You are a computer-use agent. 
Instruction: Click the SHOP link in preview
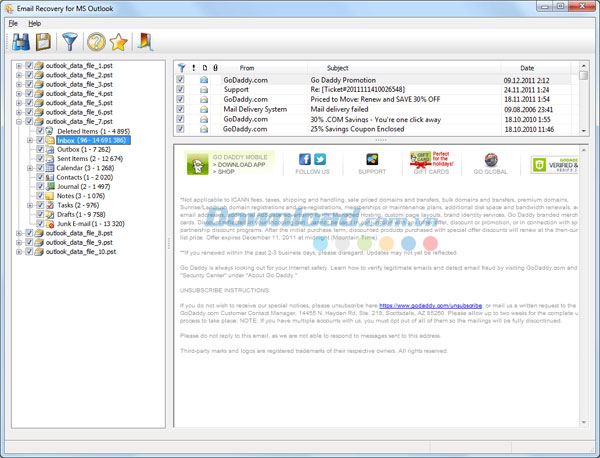coord(224,172)
